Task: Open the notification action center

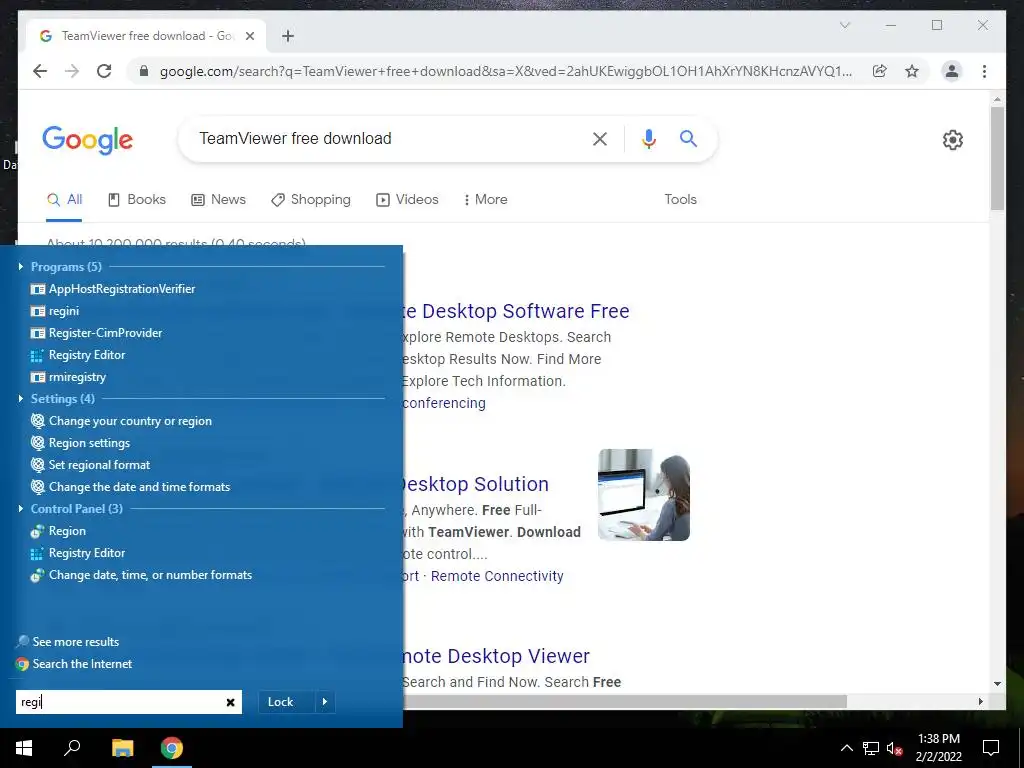Action: pos(991,748)
